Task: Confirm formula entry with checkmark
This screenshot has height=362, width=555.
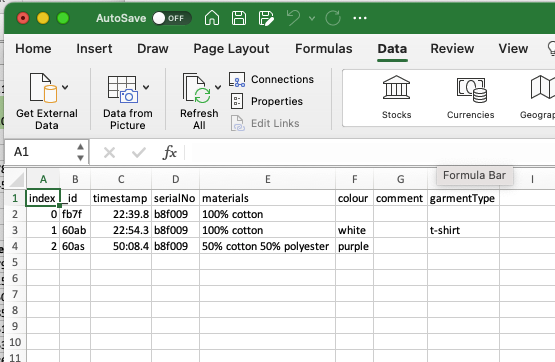Action: click(x=139, y=153)
